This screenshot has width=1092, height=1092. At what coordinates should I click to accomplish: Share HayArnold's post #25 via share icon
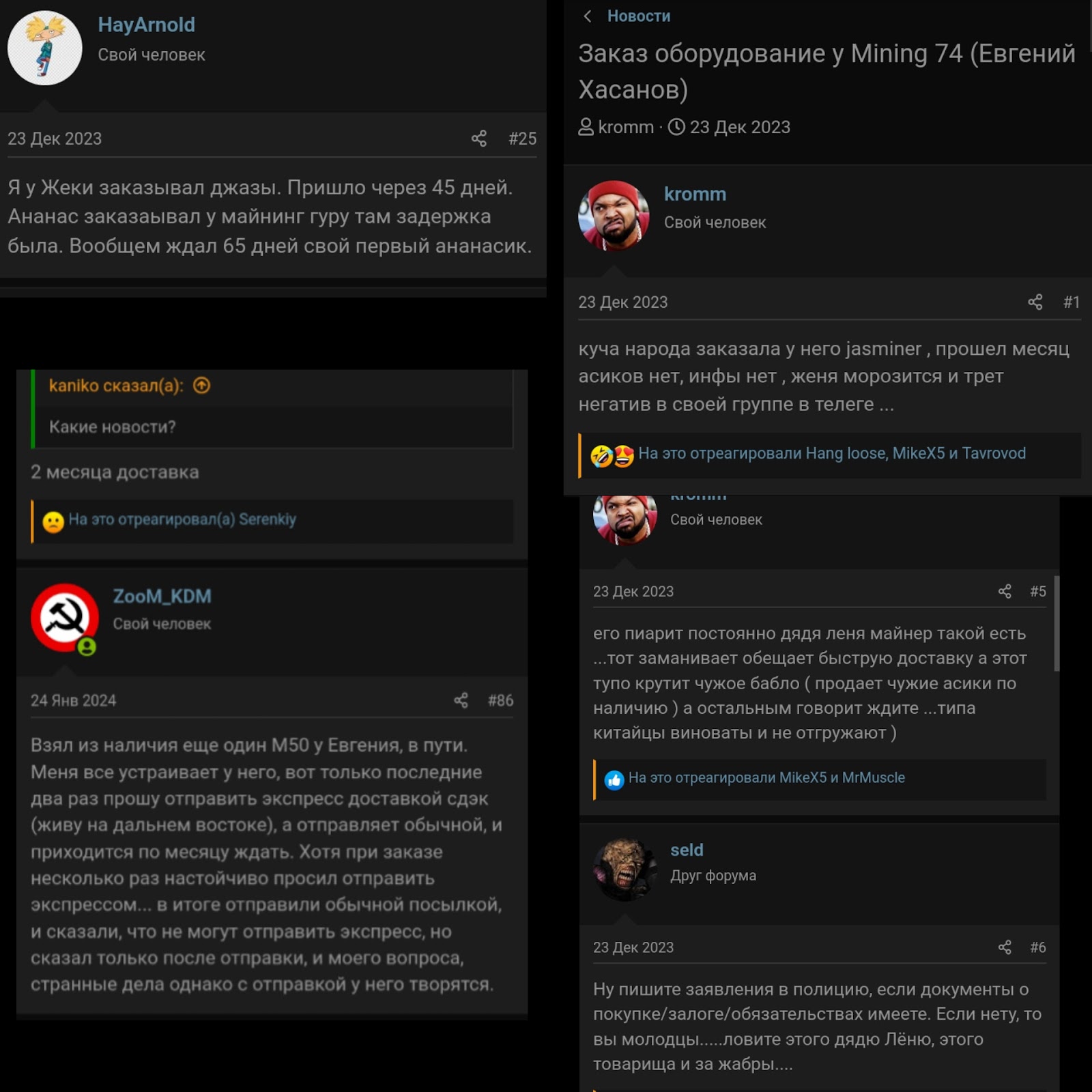click(479, 139)
